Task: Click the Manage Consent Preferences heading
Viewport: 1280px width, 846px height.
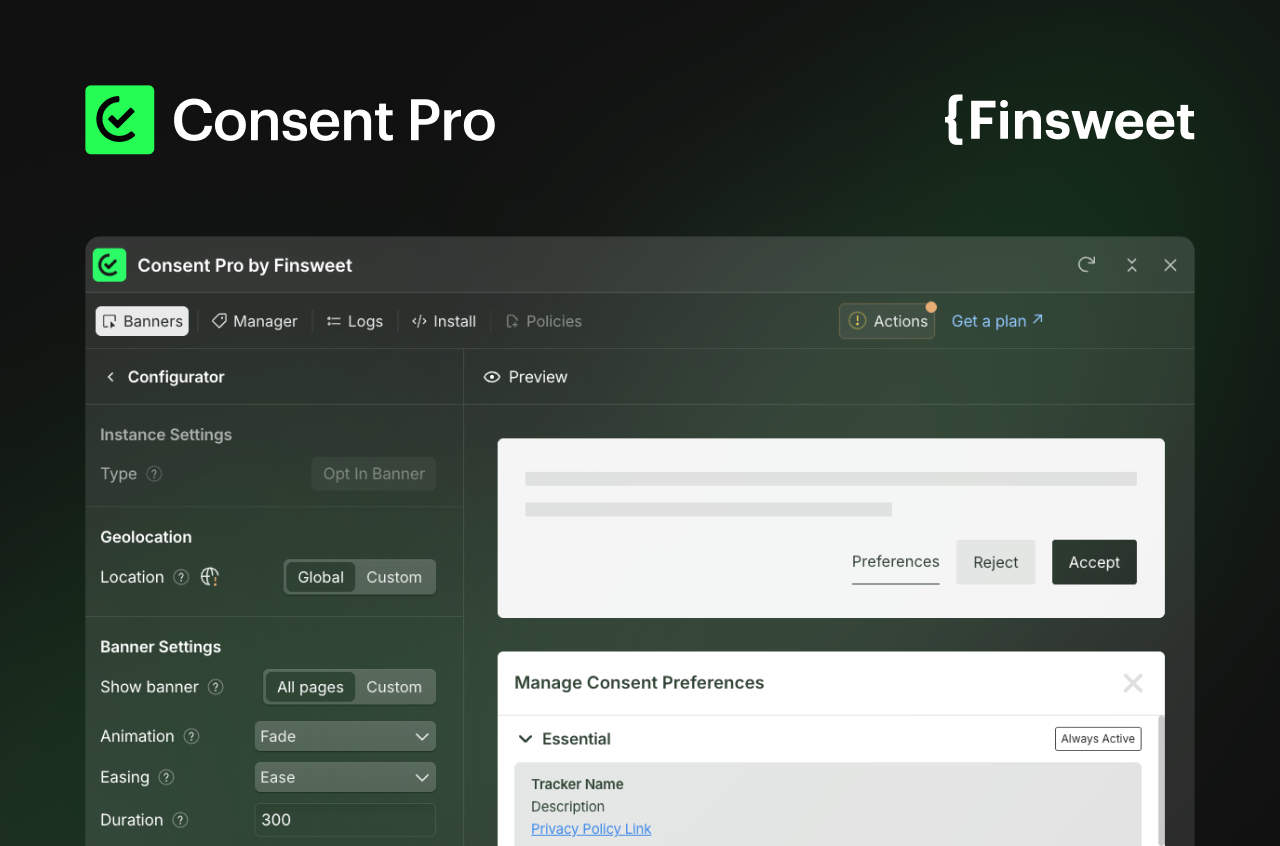Action: (639, 683)
